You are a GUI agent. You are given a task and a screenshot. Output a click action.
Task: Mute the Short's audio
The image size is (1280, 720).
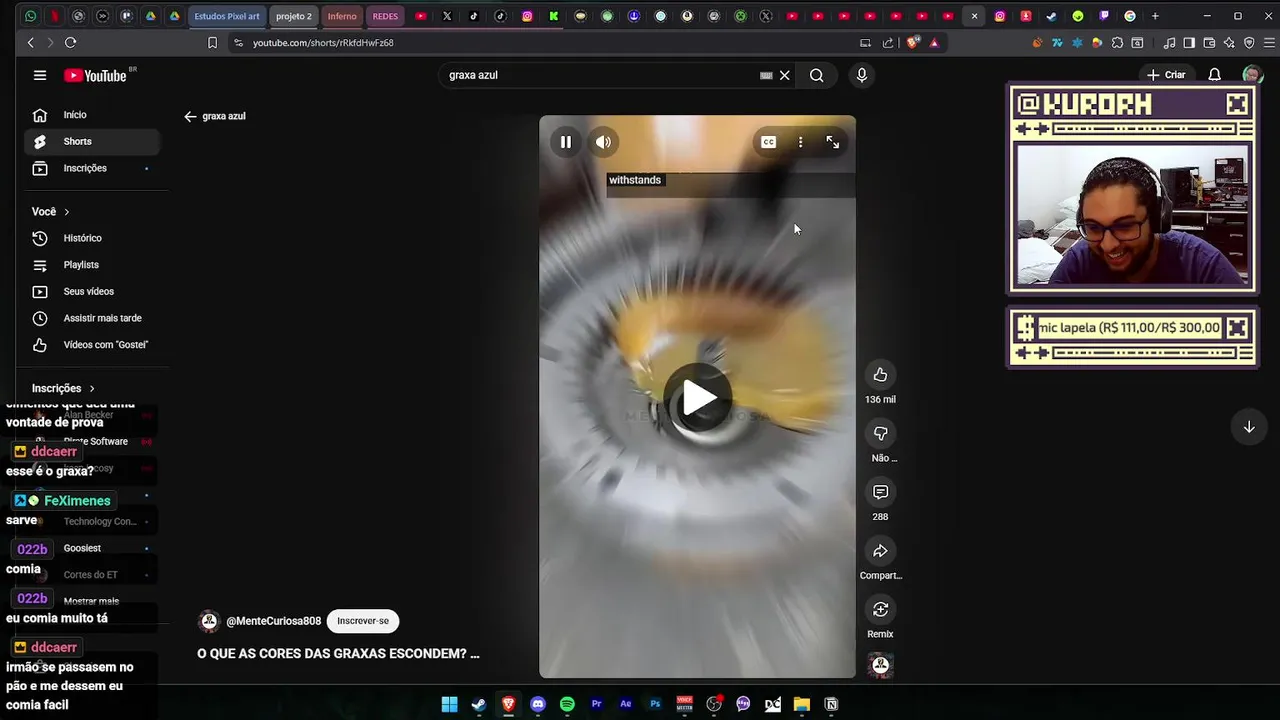(x=603, y=142)
